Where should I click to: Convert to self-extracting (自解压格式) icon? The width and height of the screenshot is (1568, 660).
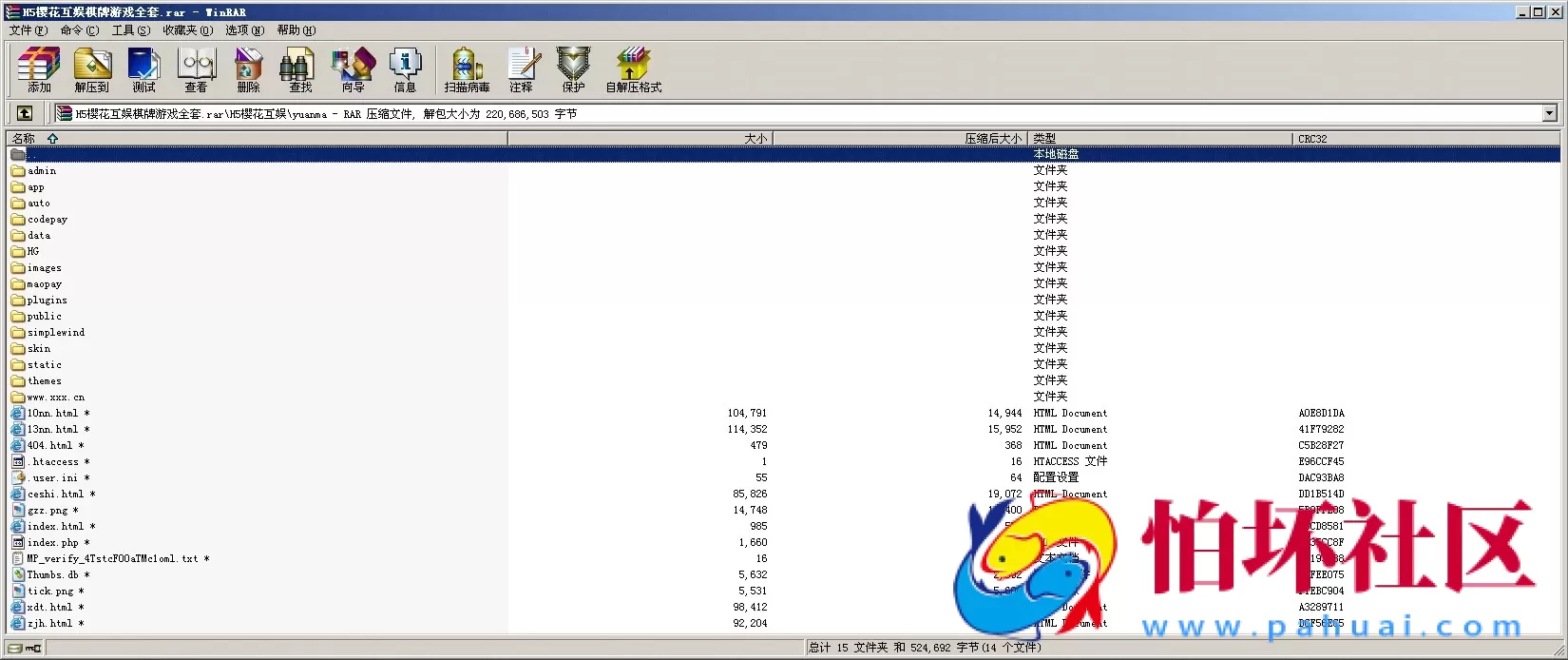(x=633, y=69)
